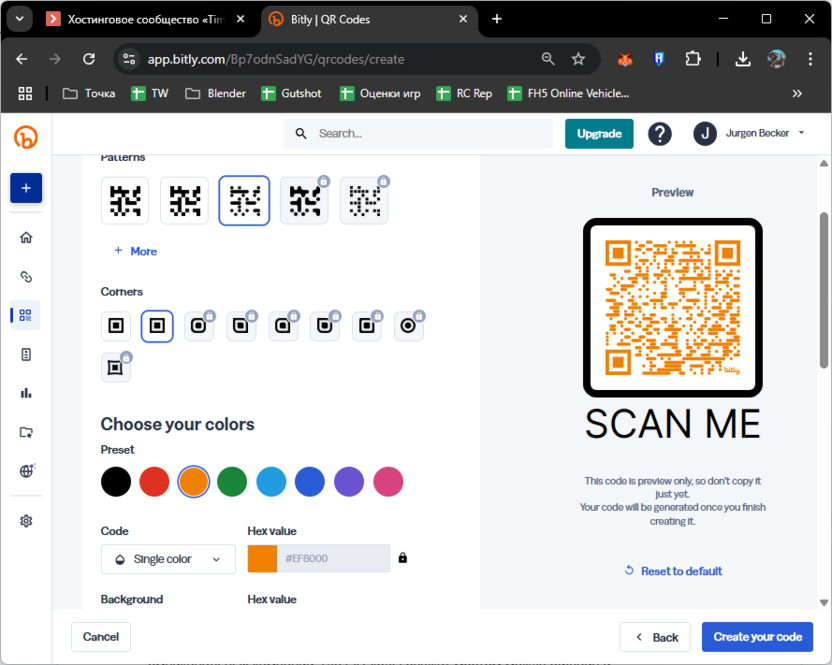Select the locked rounded corner style
Screen dimensions: 832x665
point(199,325)
